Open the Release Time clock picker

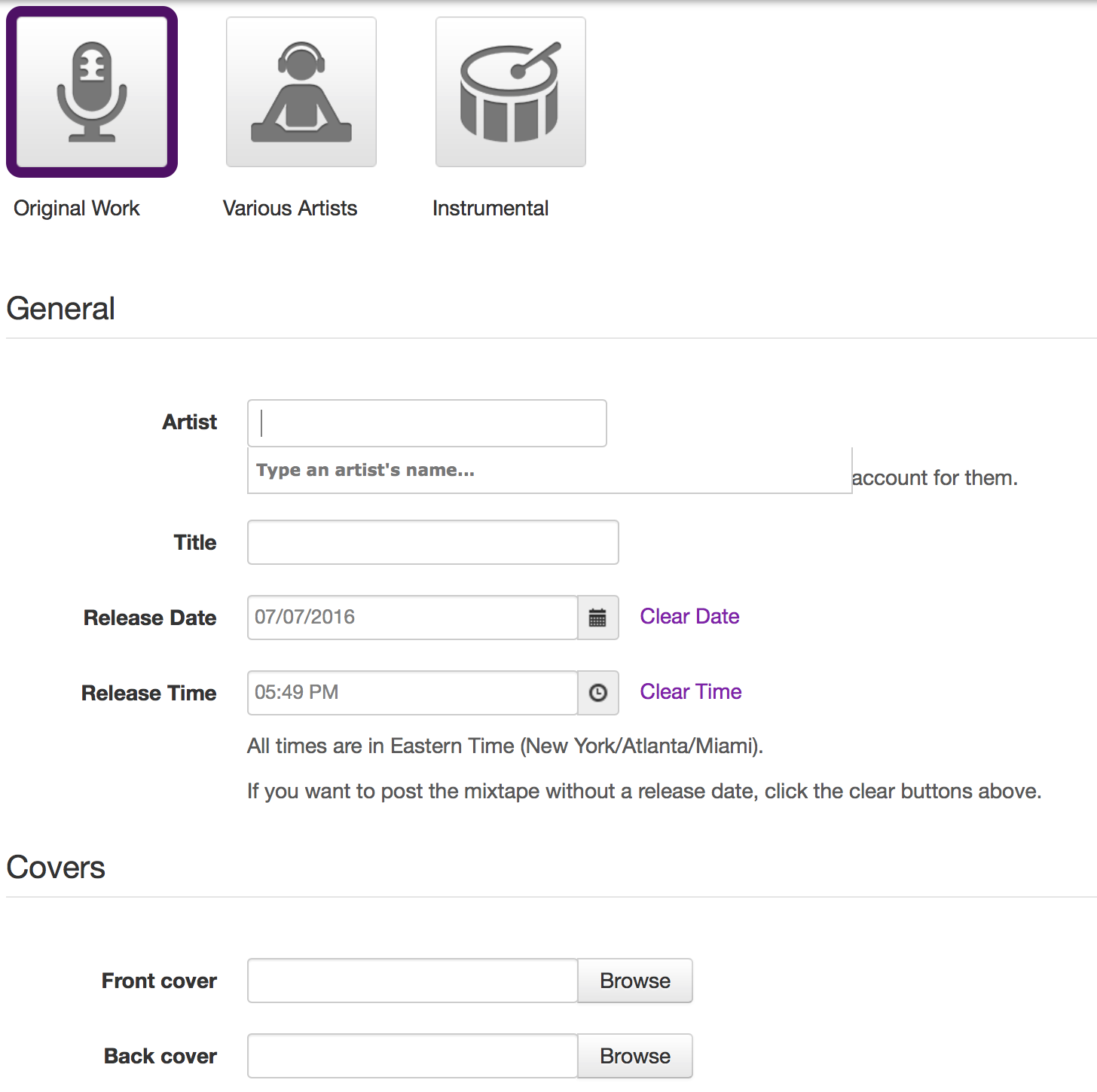click(597, 693)
